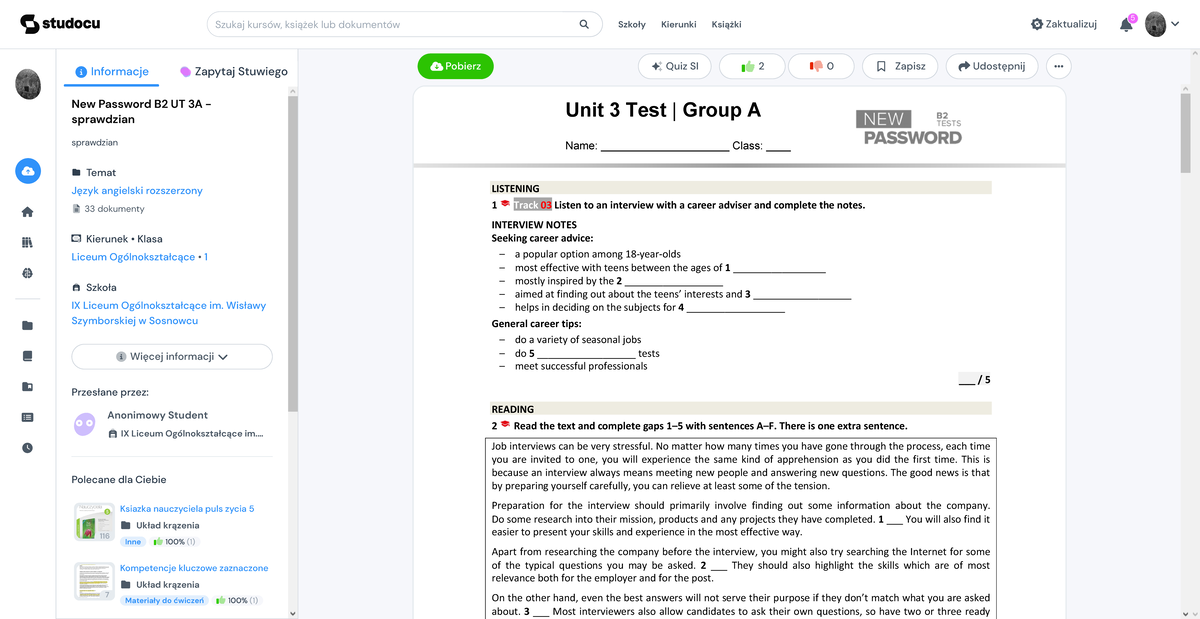
Task: Click the search magnifier icon
Action: (x=584, y=23)
